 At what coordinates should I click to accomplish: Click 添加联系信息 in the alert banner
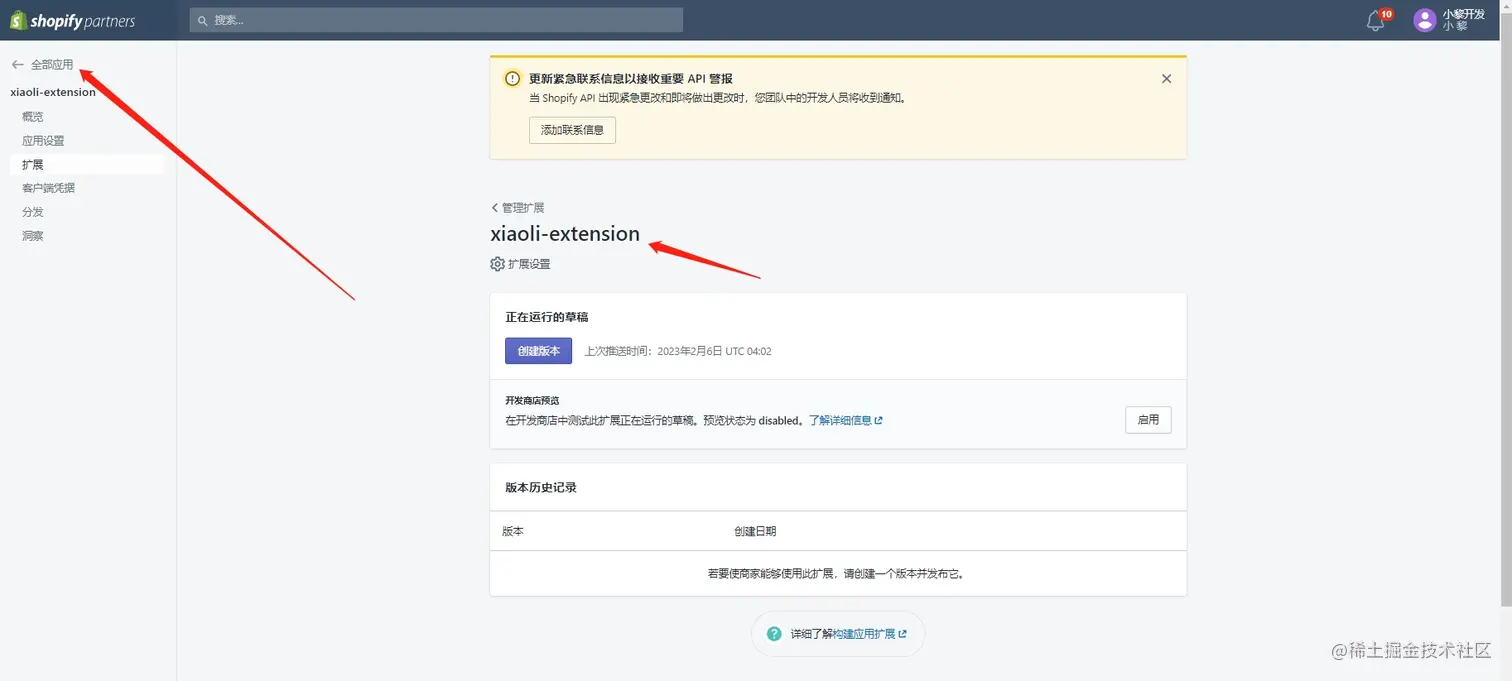571,129
